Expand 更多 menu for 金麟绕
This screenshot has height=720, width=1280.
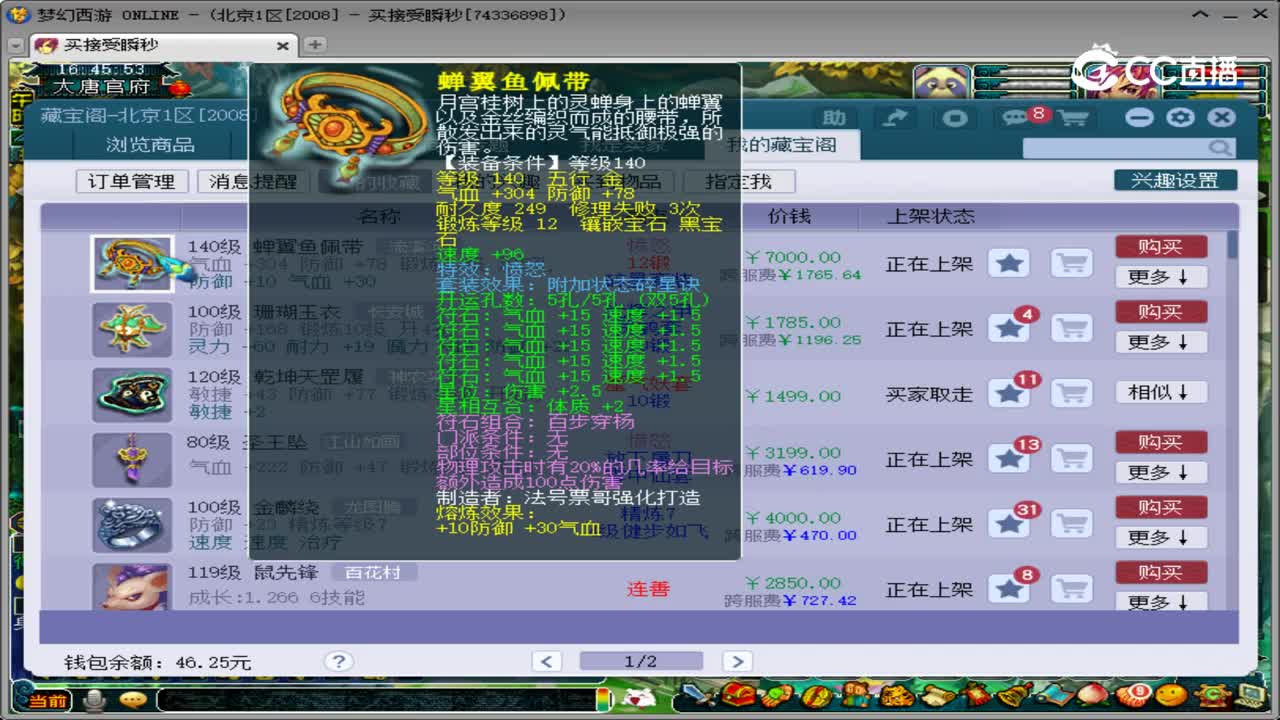pos(1161,537)
